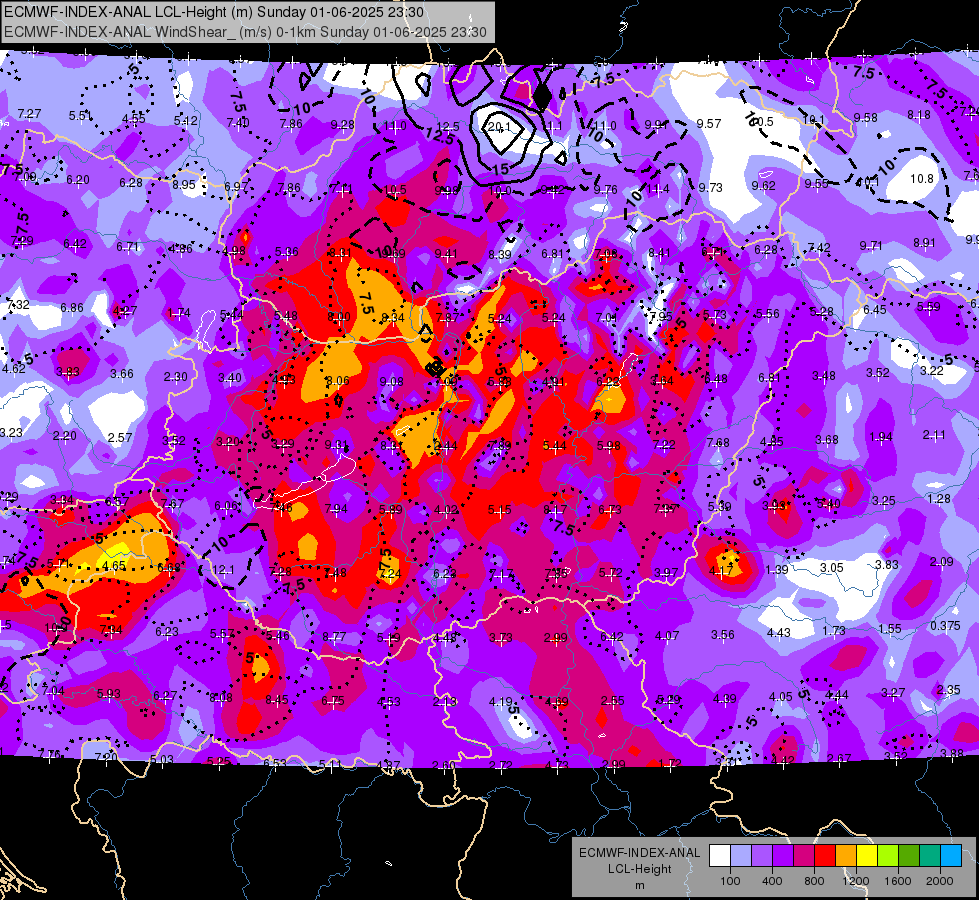
Task: Click the yellow legend swatch after 1200
Action: [867, 856]
